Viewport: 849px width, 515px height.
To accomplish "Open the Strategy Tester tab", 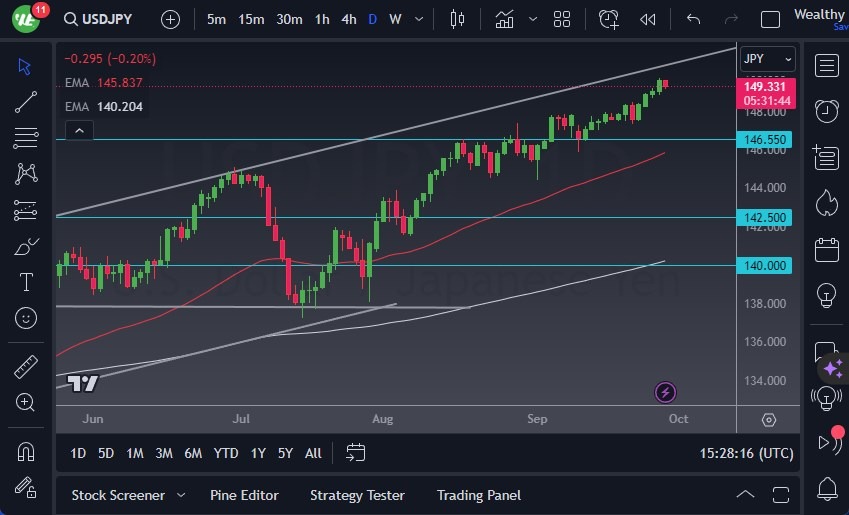I will 357,495.
